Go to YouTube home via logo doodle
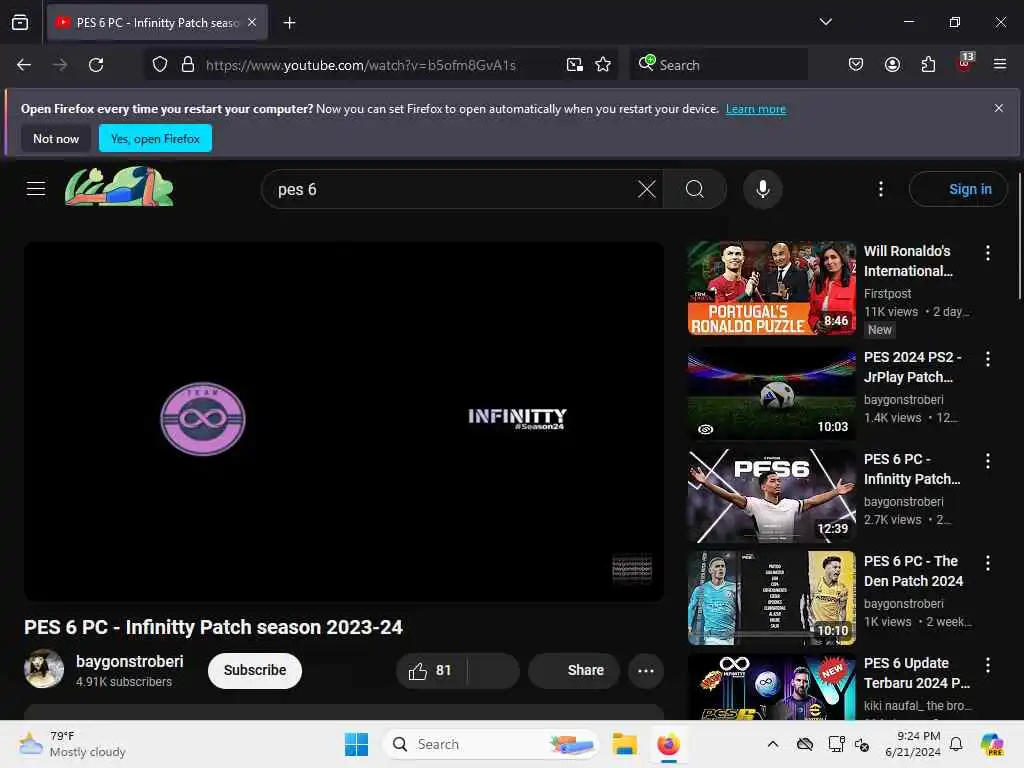 [x=119, y=187]
